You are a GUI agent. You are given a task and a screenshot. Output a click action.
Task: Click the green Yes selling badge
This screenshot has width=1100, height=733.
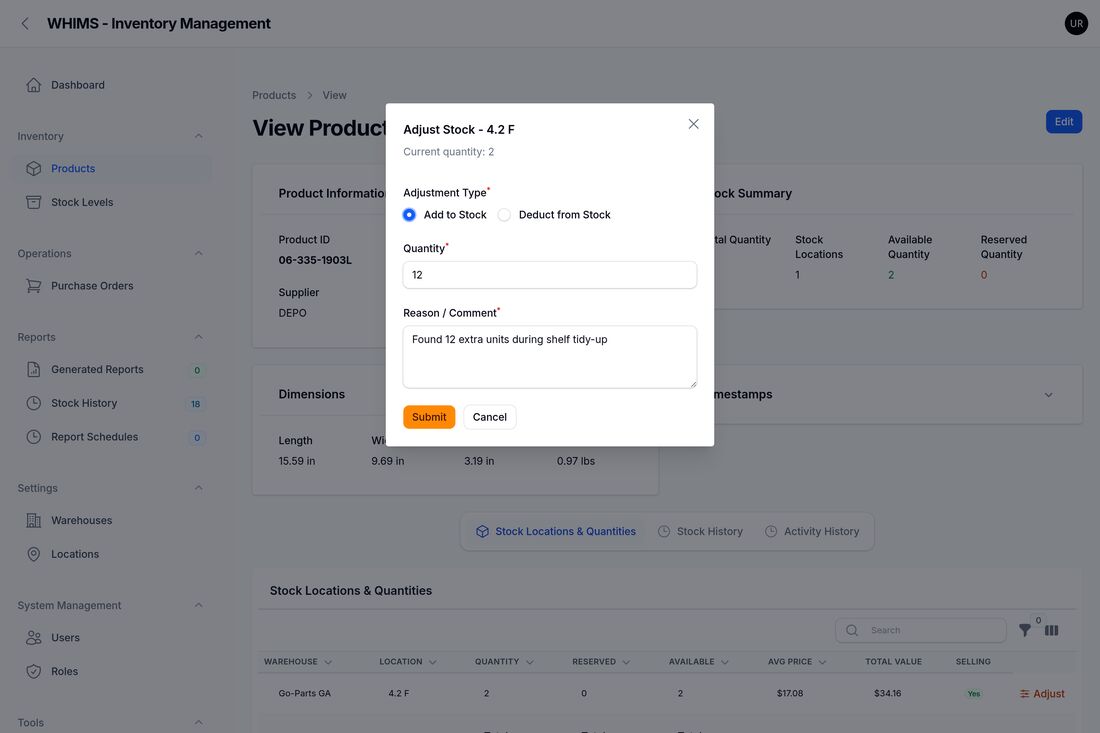point(974,694)
